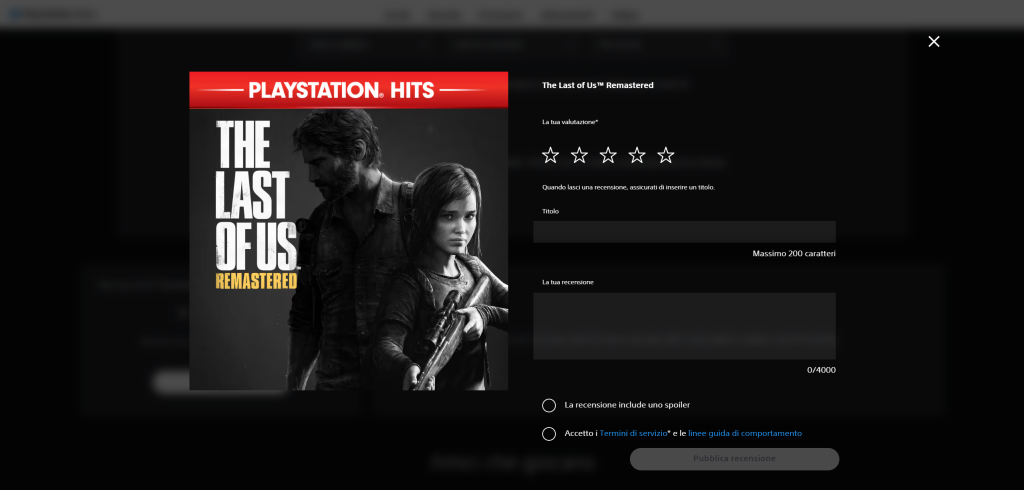Close the review dialog with the X
Image resolution: width=1024 pixels, height=490 pixels.
click(934, 42)
